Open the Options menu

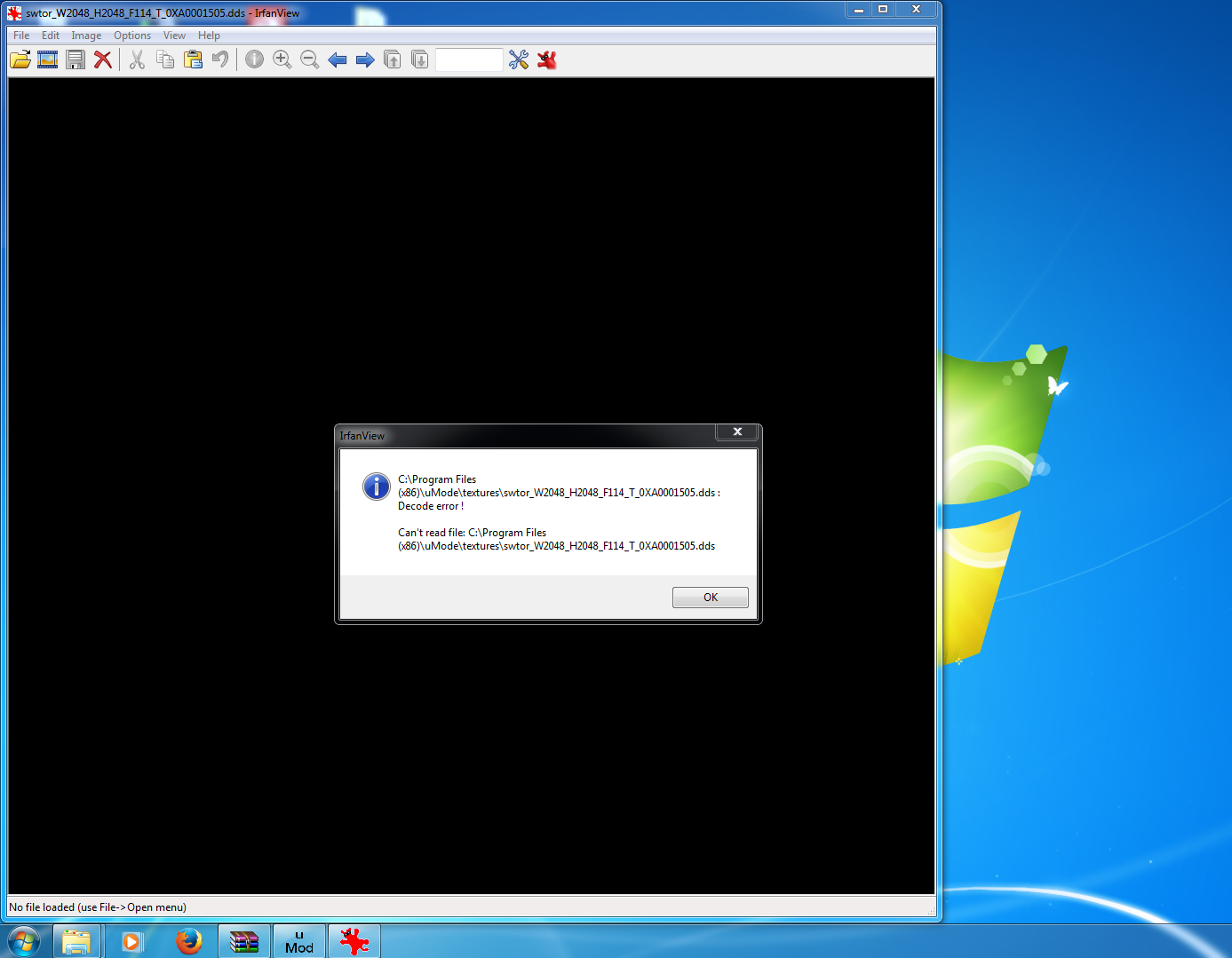pos(132,36)
